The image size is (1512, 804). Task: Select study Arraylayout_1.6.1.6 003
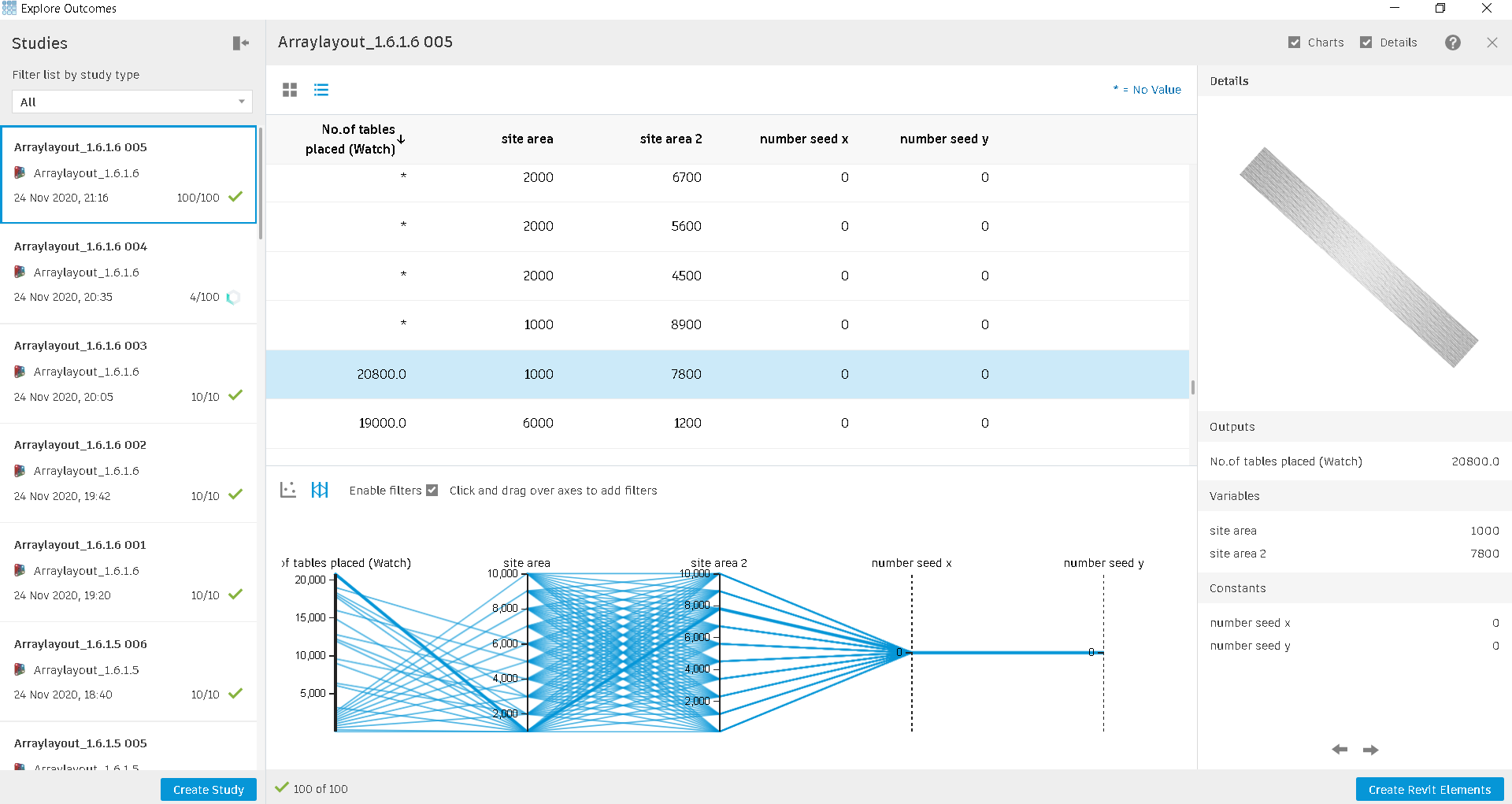(128, 370)
